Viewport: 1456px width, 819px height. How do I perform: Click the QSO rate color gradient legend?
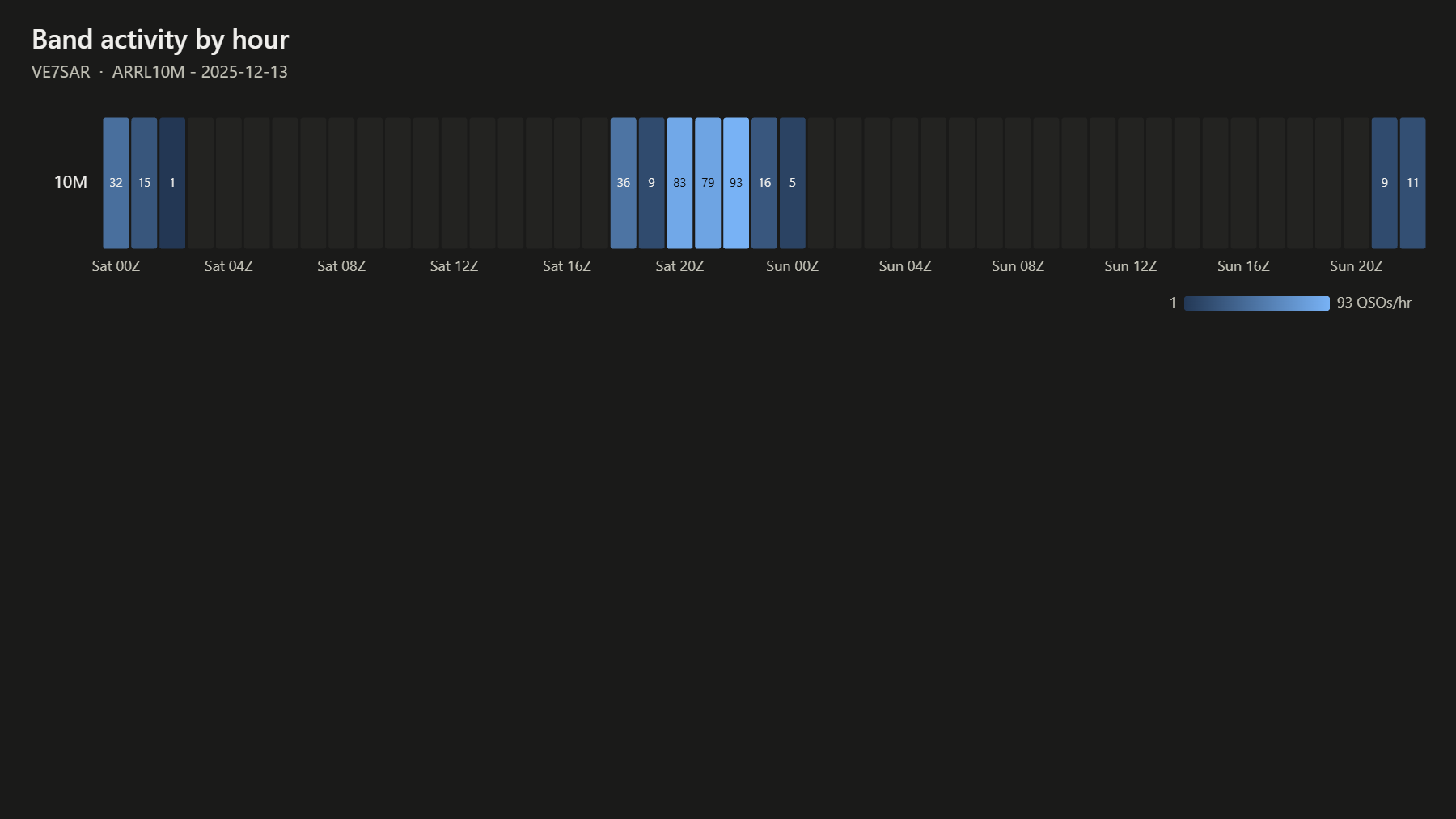tap(1257, 303)
